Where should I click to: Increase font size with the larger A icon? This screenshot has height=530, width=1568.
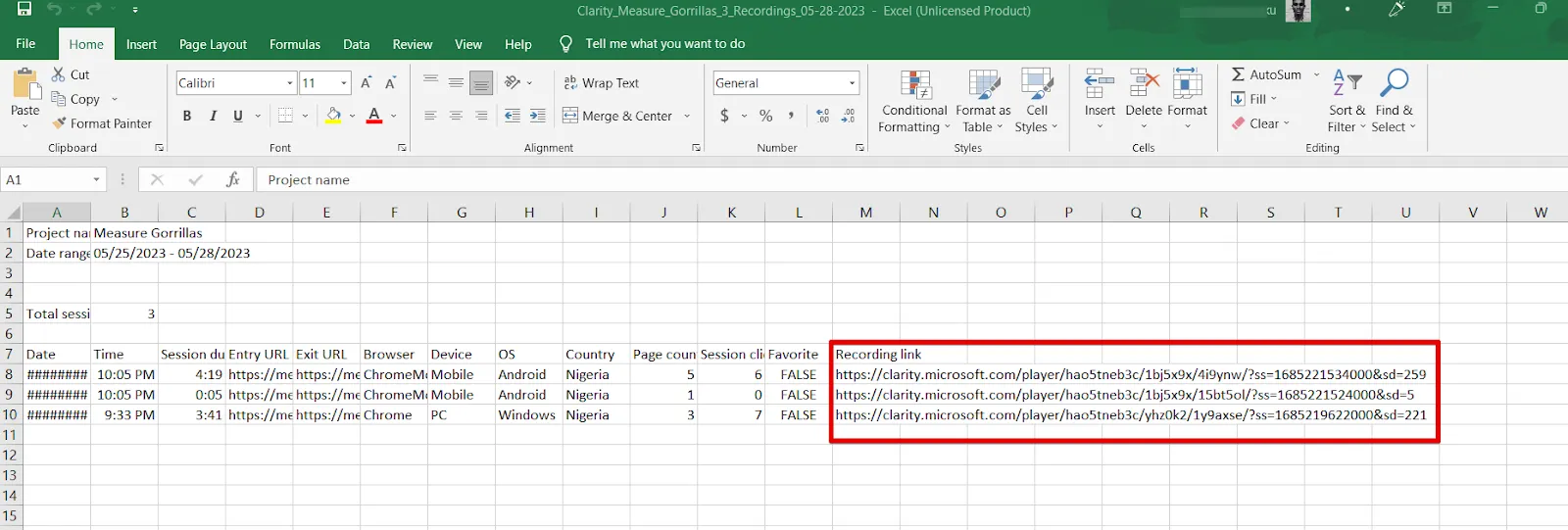366,83
